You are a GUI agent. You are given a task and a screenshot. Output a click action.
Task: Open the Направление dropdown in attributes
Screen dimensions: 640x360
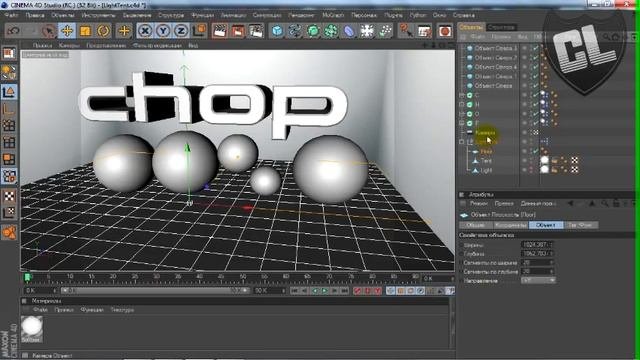[538, 280]
